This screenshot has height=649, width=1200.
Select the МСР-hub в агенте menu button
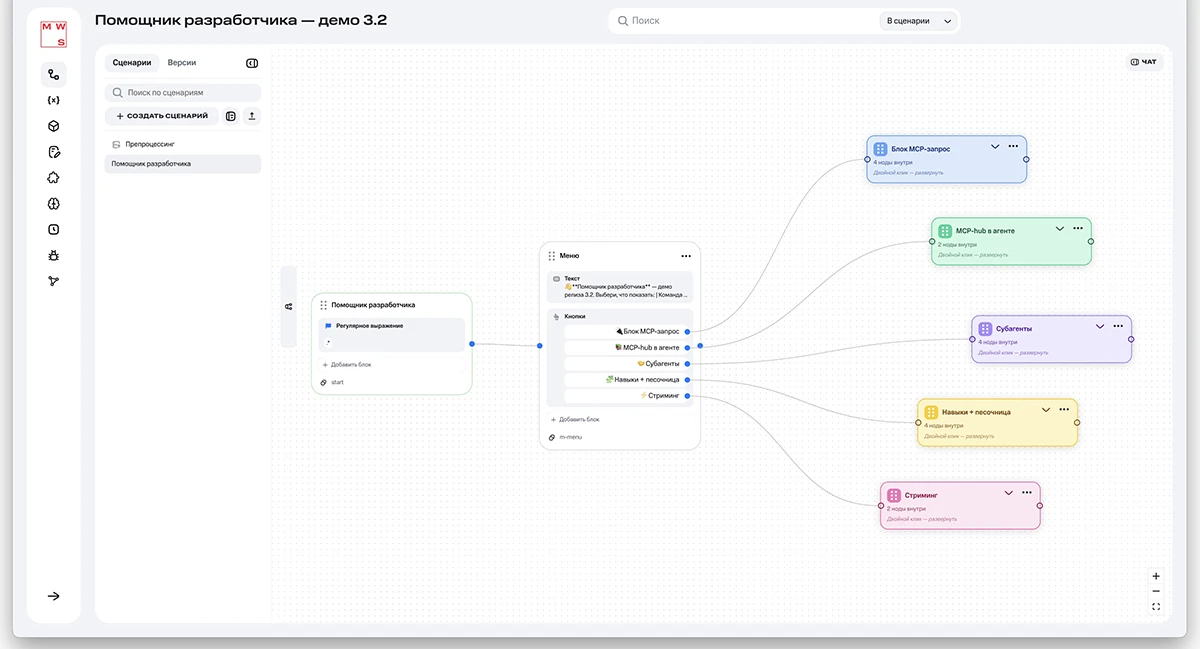[628, 347]
